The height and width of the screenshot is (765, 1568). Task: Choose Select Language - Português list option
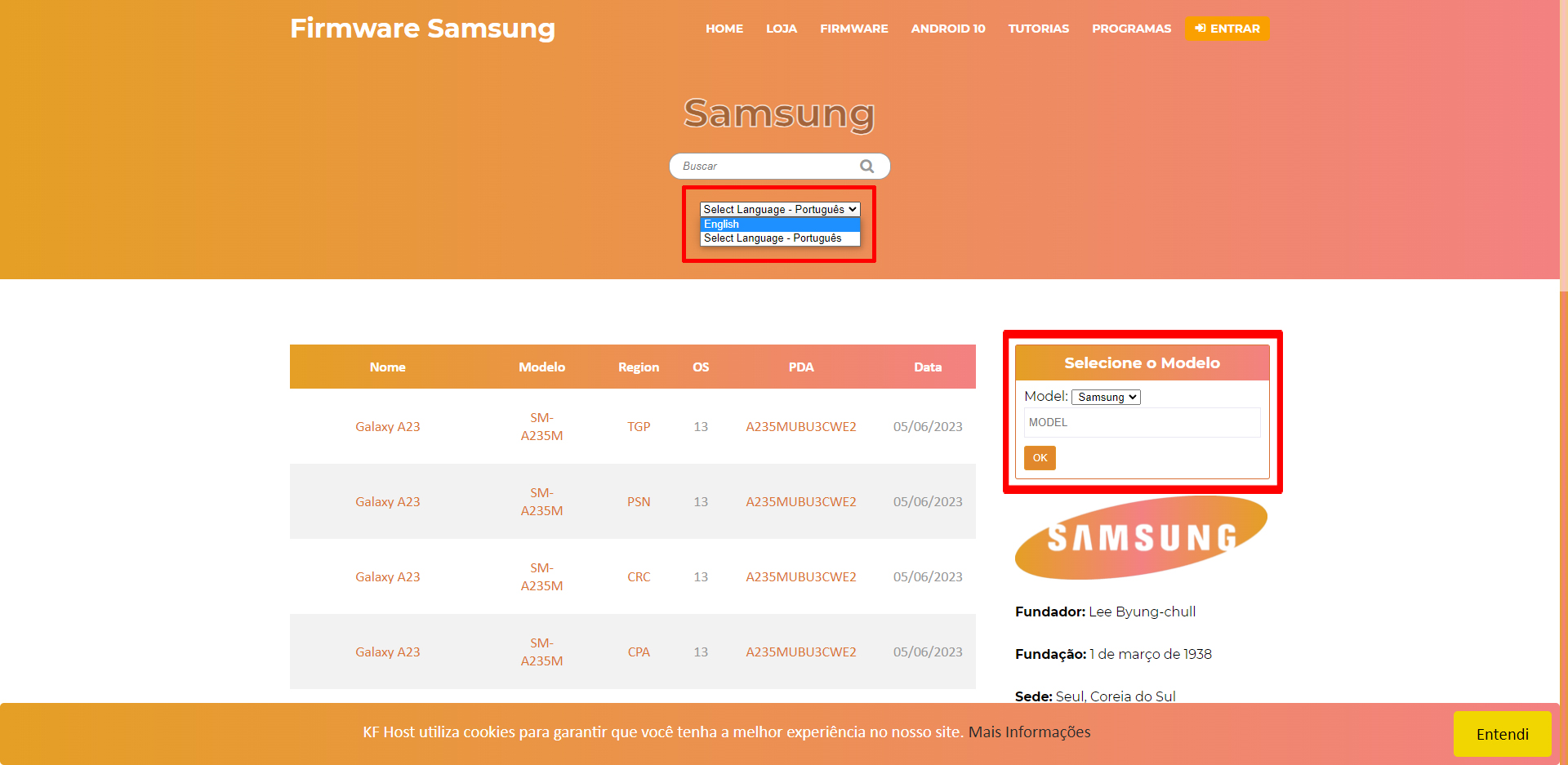(780, 238)
